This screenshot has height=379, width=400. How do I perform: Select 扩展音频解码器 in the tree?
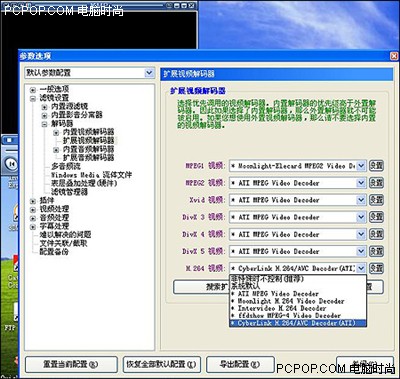(88, 158)
